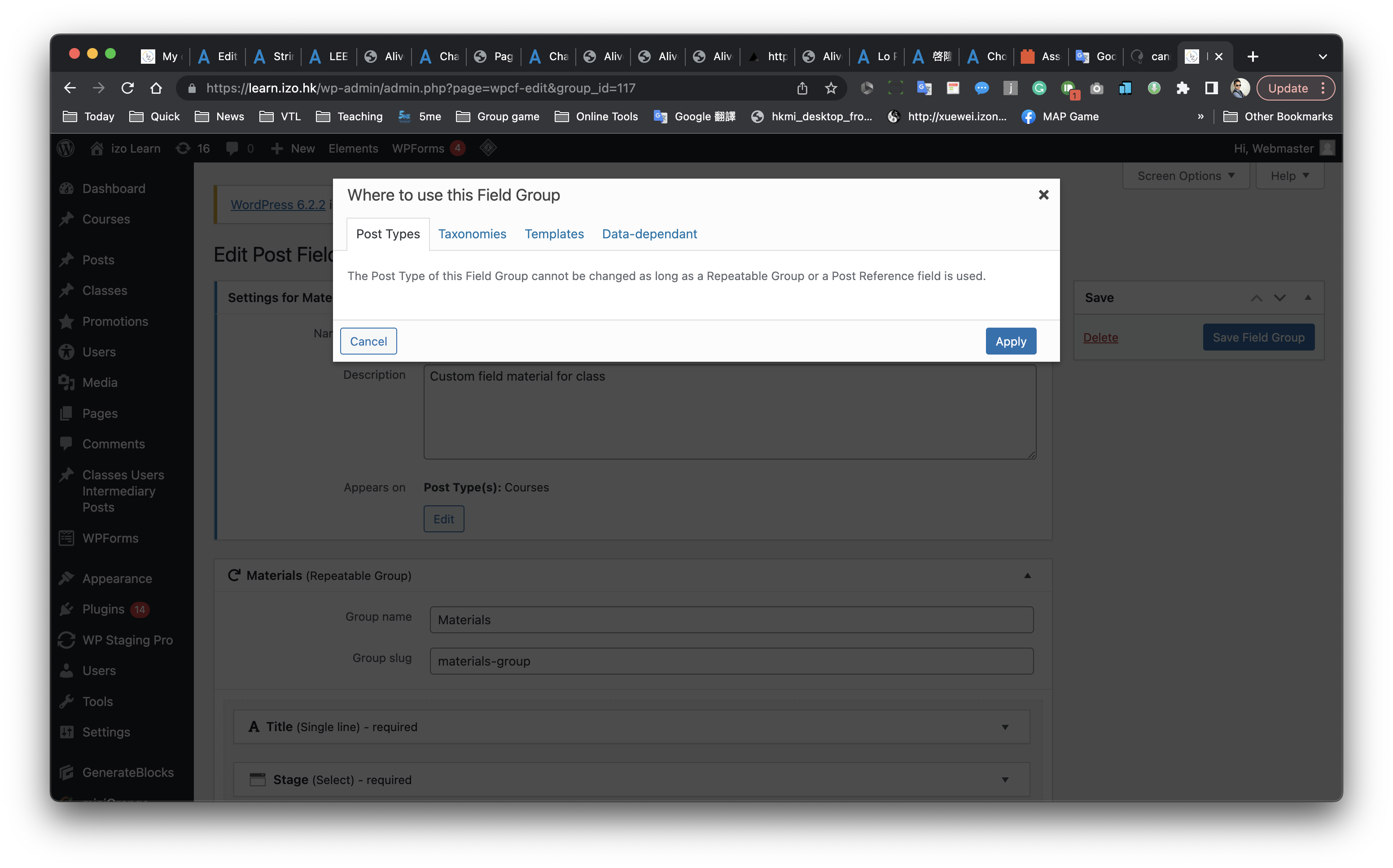This screenshot has height=868, width=1393.
Task: Click the Save Field Group button
Action: (x=1258, y=338)
